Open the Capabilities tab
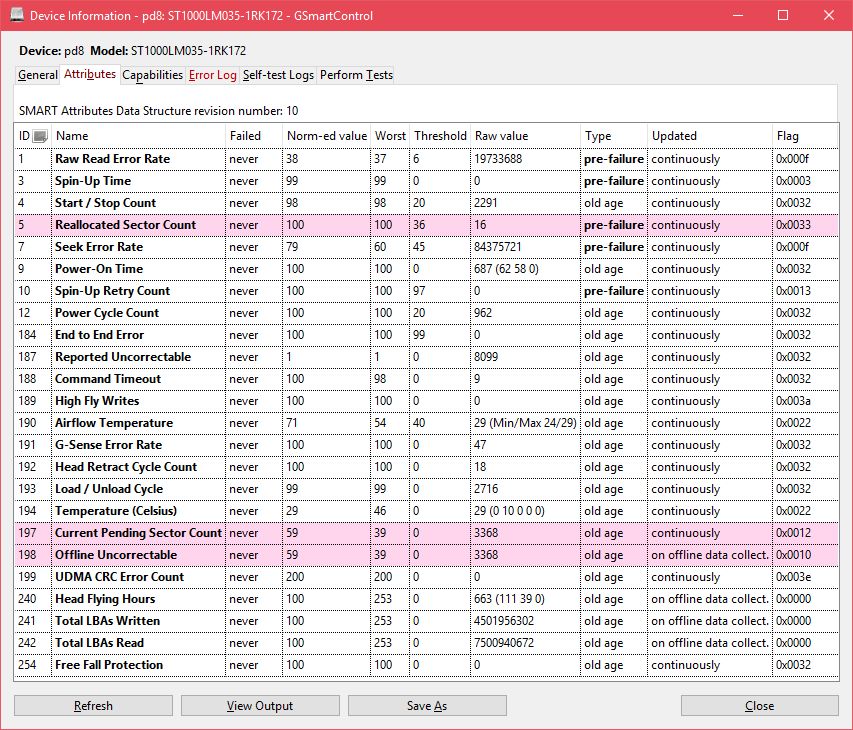 152,75
